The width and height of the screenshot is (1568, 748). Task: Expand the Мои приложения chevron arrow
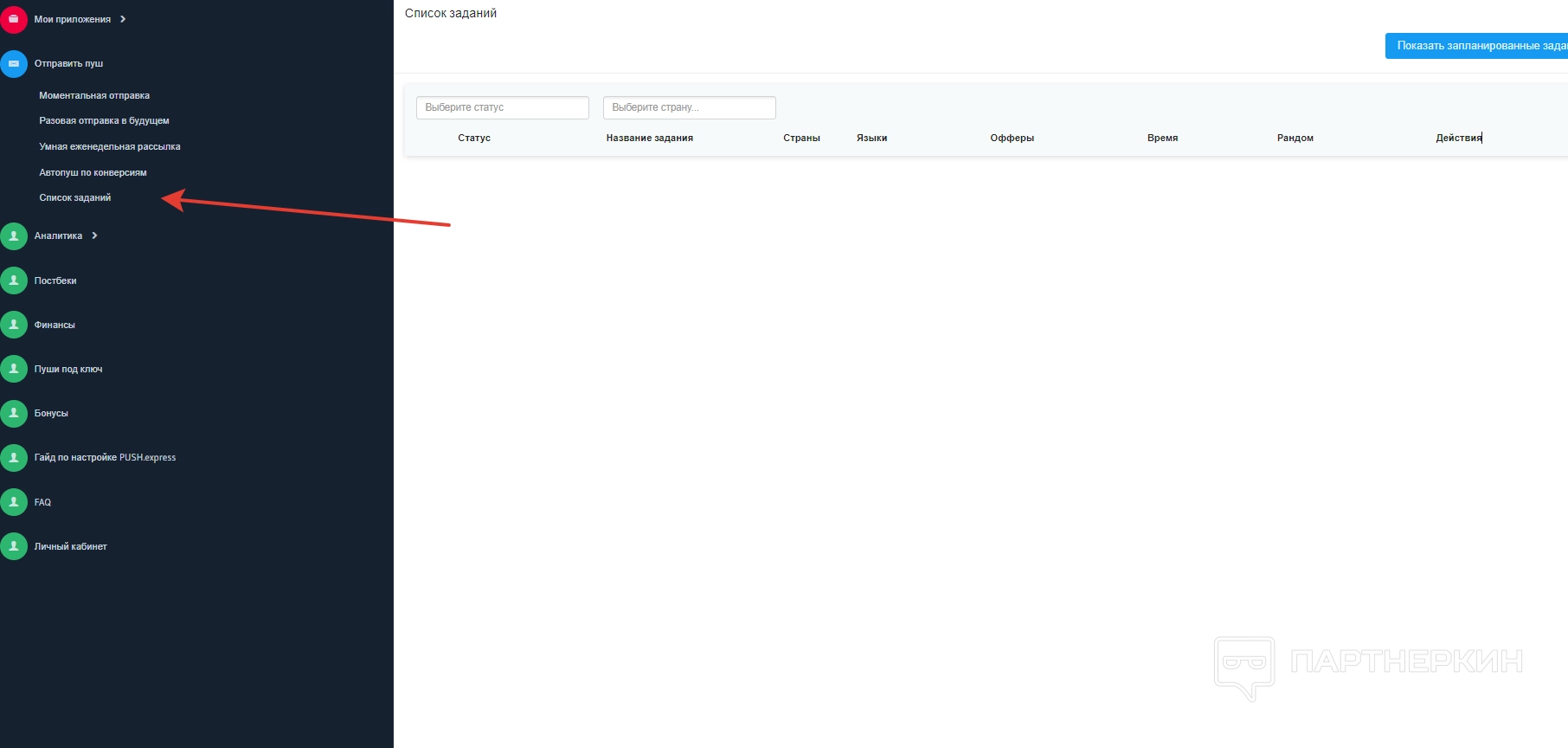coord(123,19)
